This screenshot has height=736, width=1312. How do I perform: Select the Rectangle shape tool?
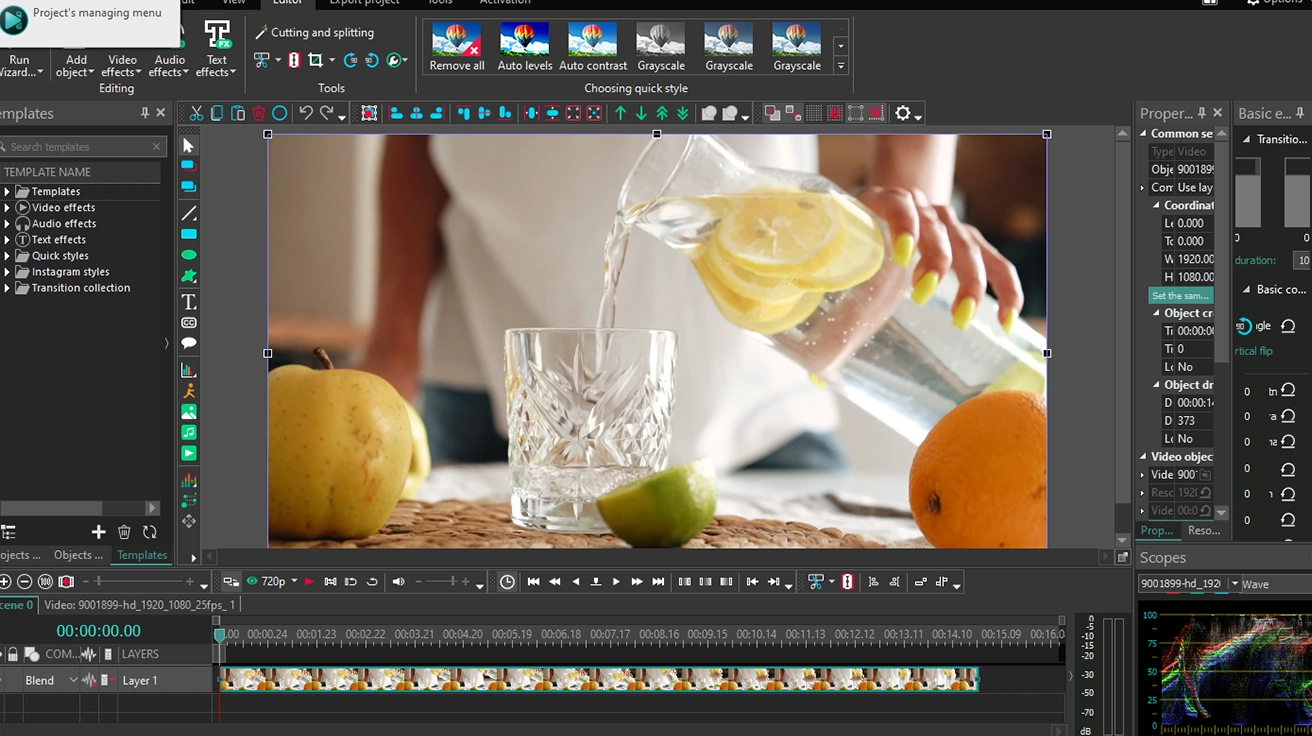(x=188, y=234)
